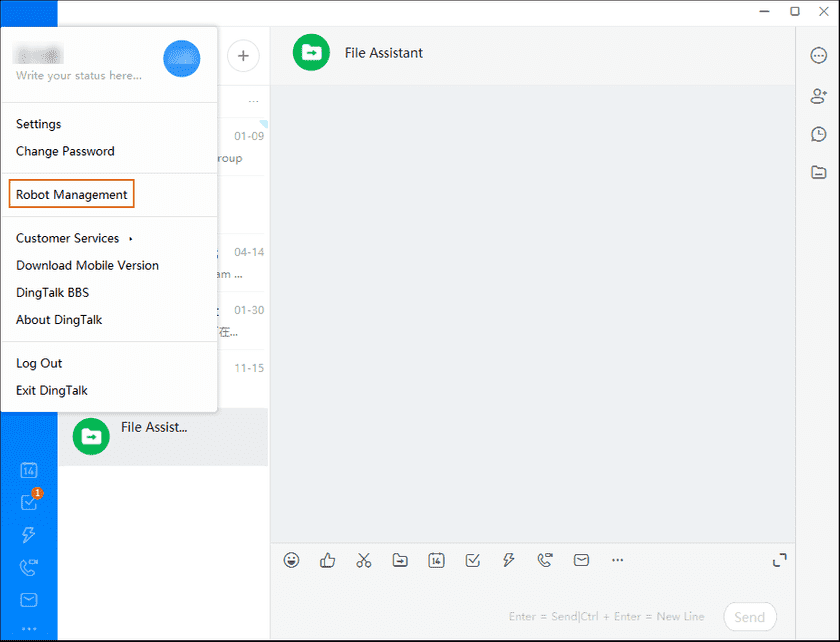Start a voice call from the message toolbar
This screenshot has width=840, height=642.
pyautogui.click(x=545, y=560)
